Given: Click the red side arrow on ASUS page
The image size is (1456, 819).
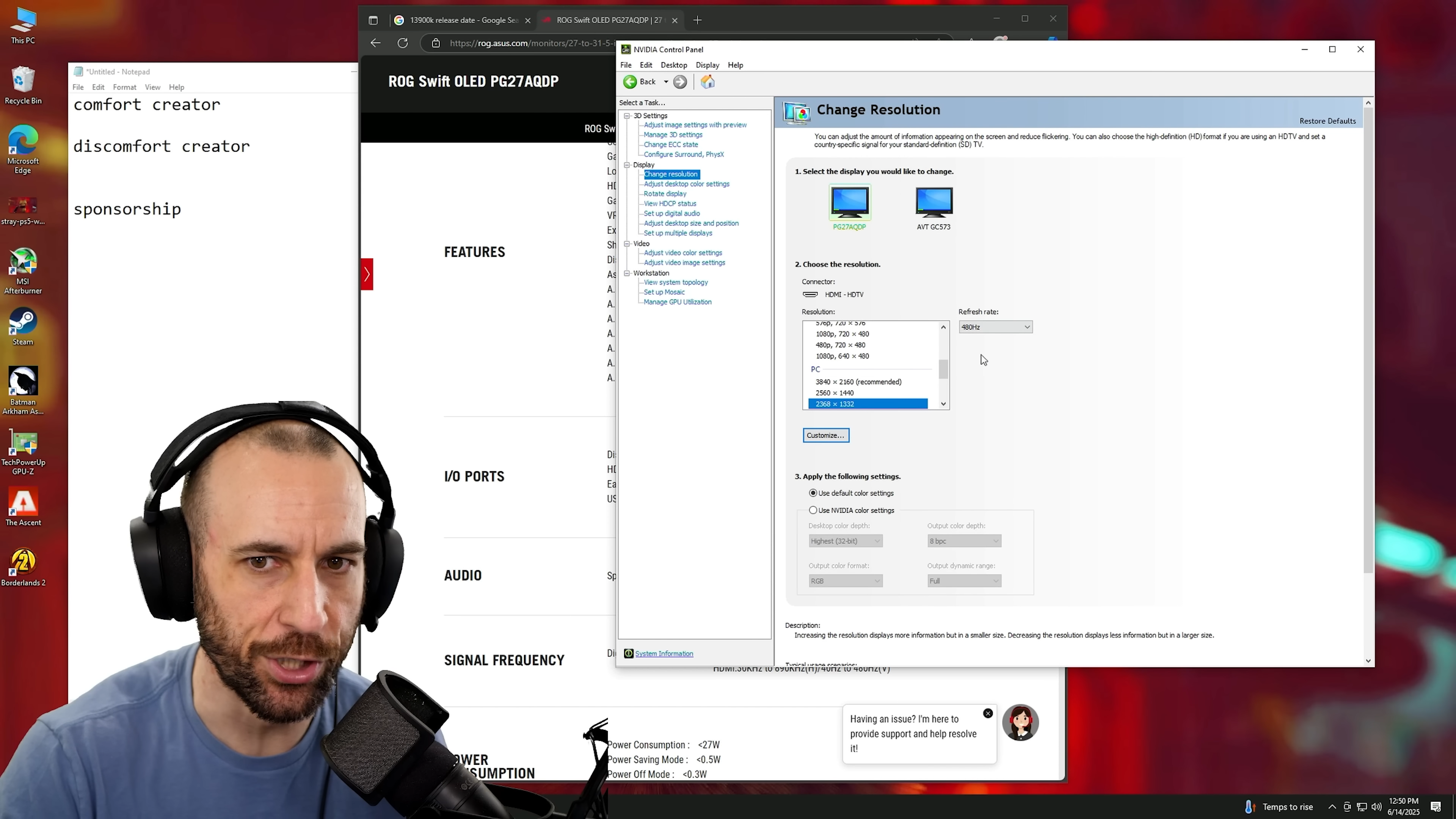Looking at the screenshot, I should click(367, 274).
